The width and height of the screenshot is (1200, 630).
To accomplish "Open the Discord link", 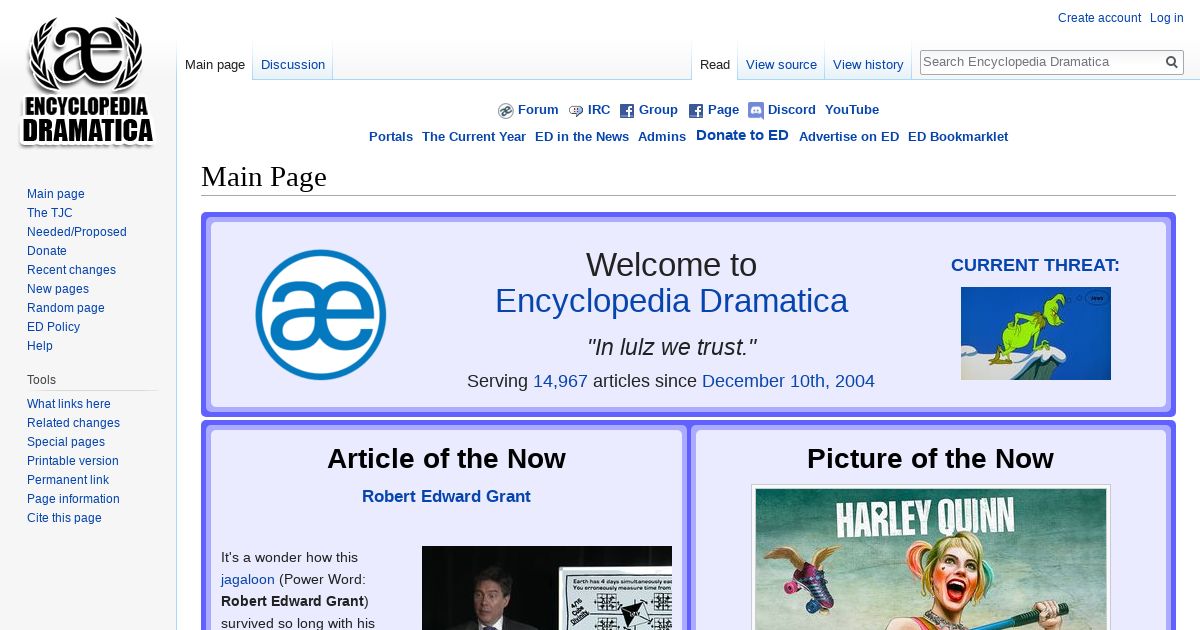I will (x=792, y=110).
